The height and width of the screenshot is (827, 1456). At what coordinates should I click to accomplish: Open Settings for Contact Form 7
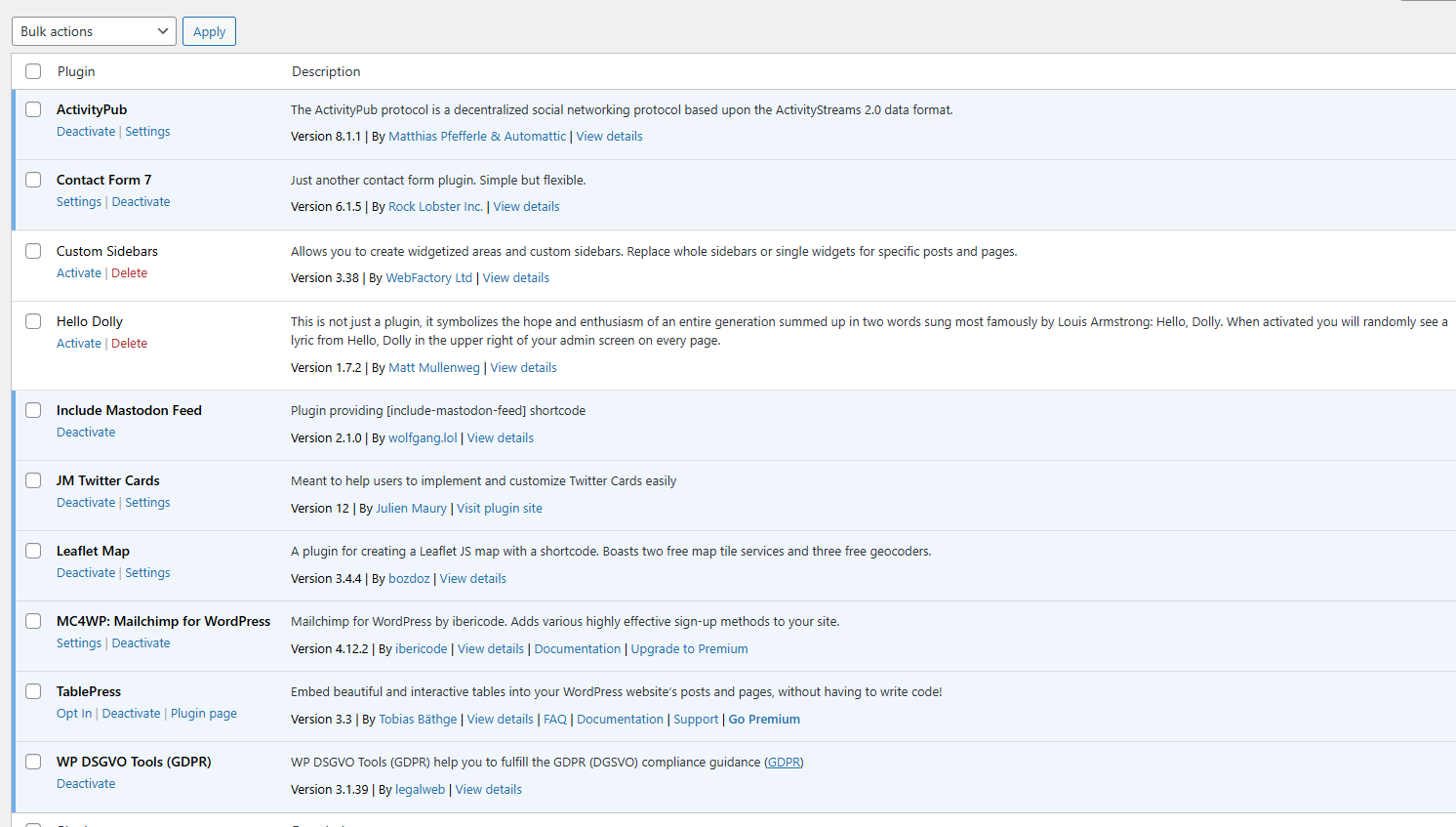79,202
